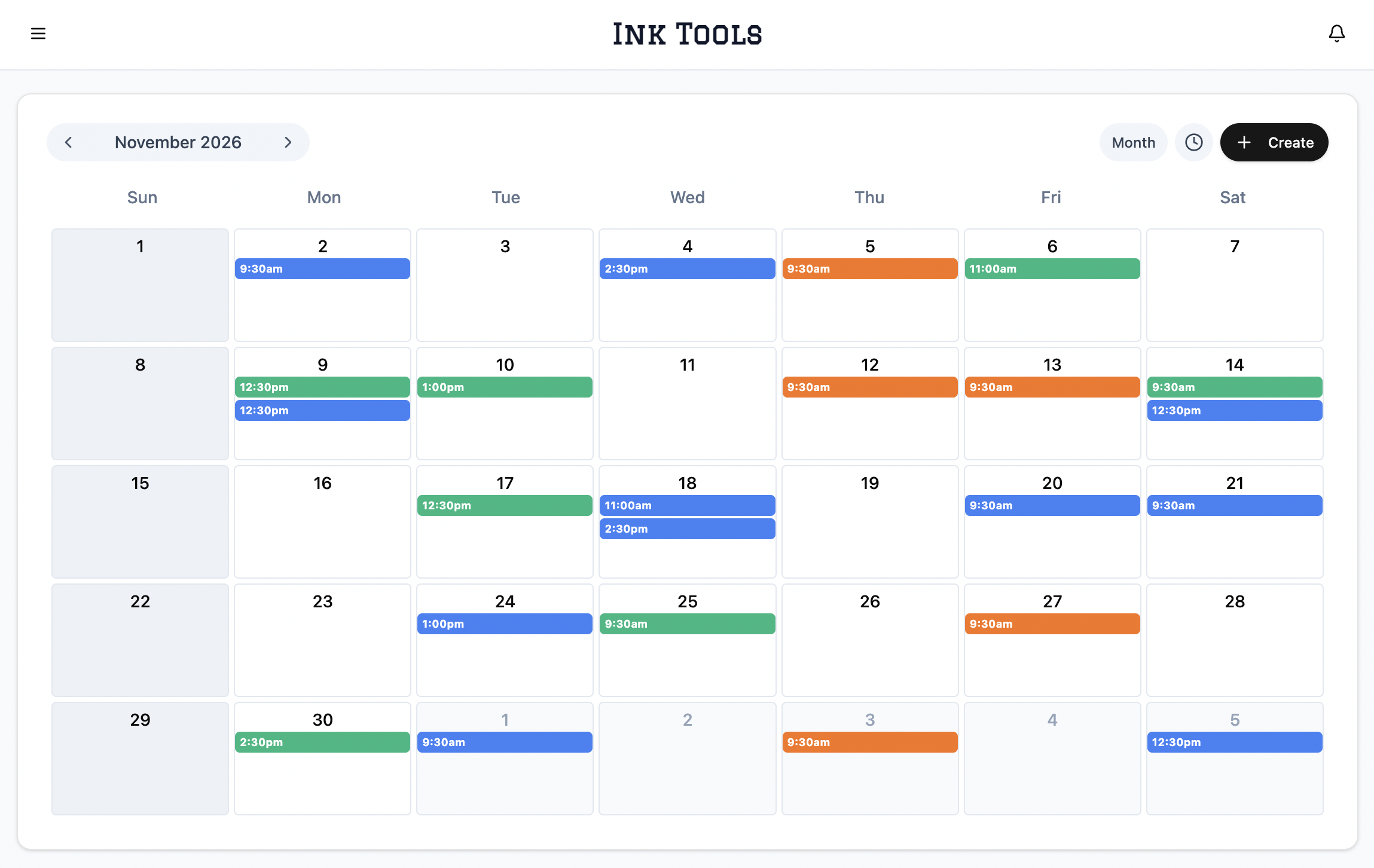This screenshot has height=868, width=1374.
Task: Open the green 9:30am event on November 14
Action: tap(1235, 387)
